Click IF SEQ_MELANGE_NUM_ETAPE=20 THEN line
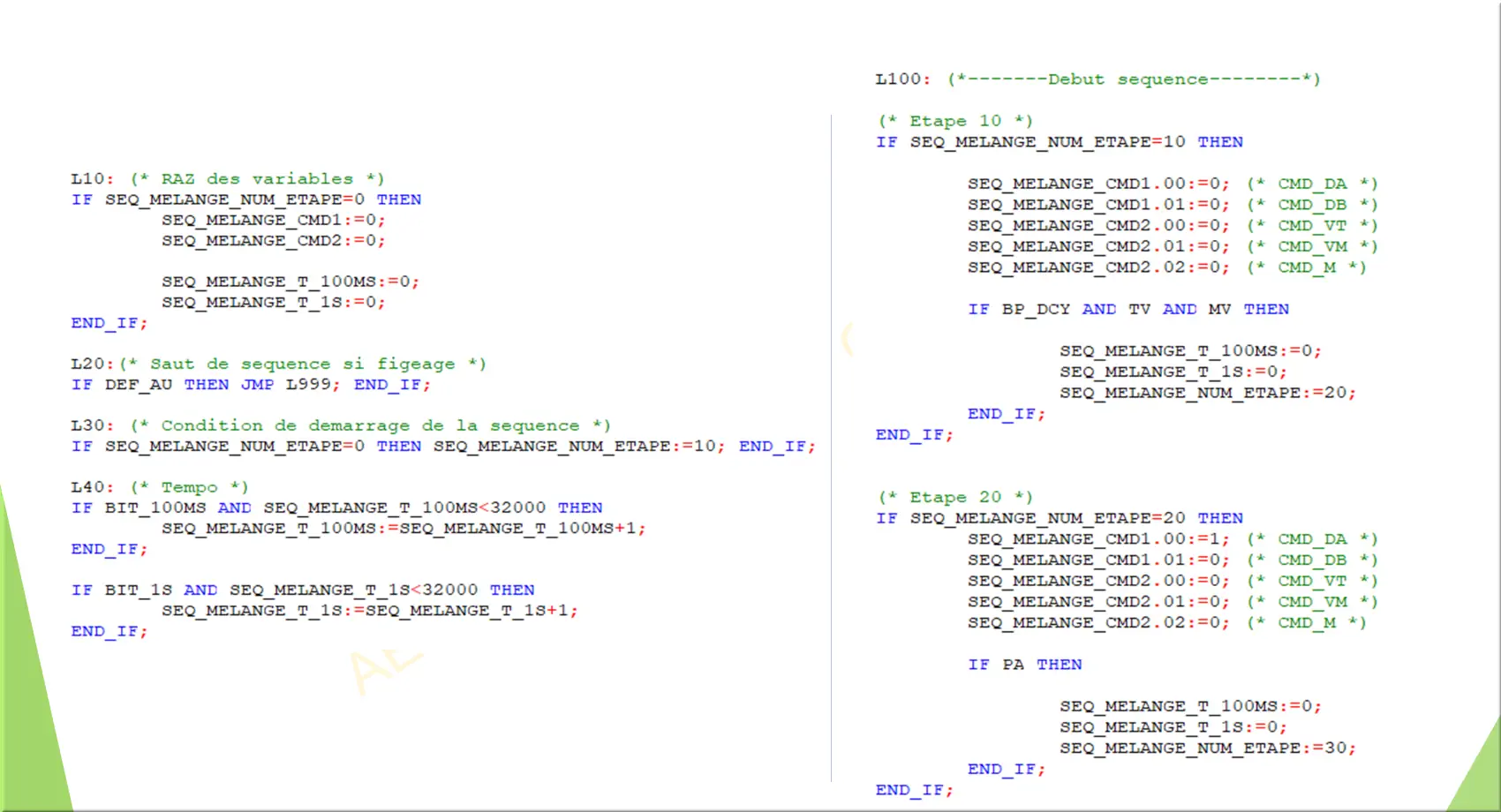This screenshot has width=1501, height=812. pyautogui.click(x=1060, y=518)
